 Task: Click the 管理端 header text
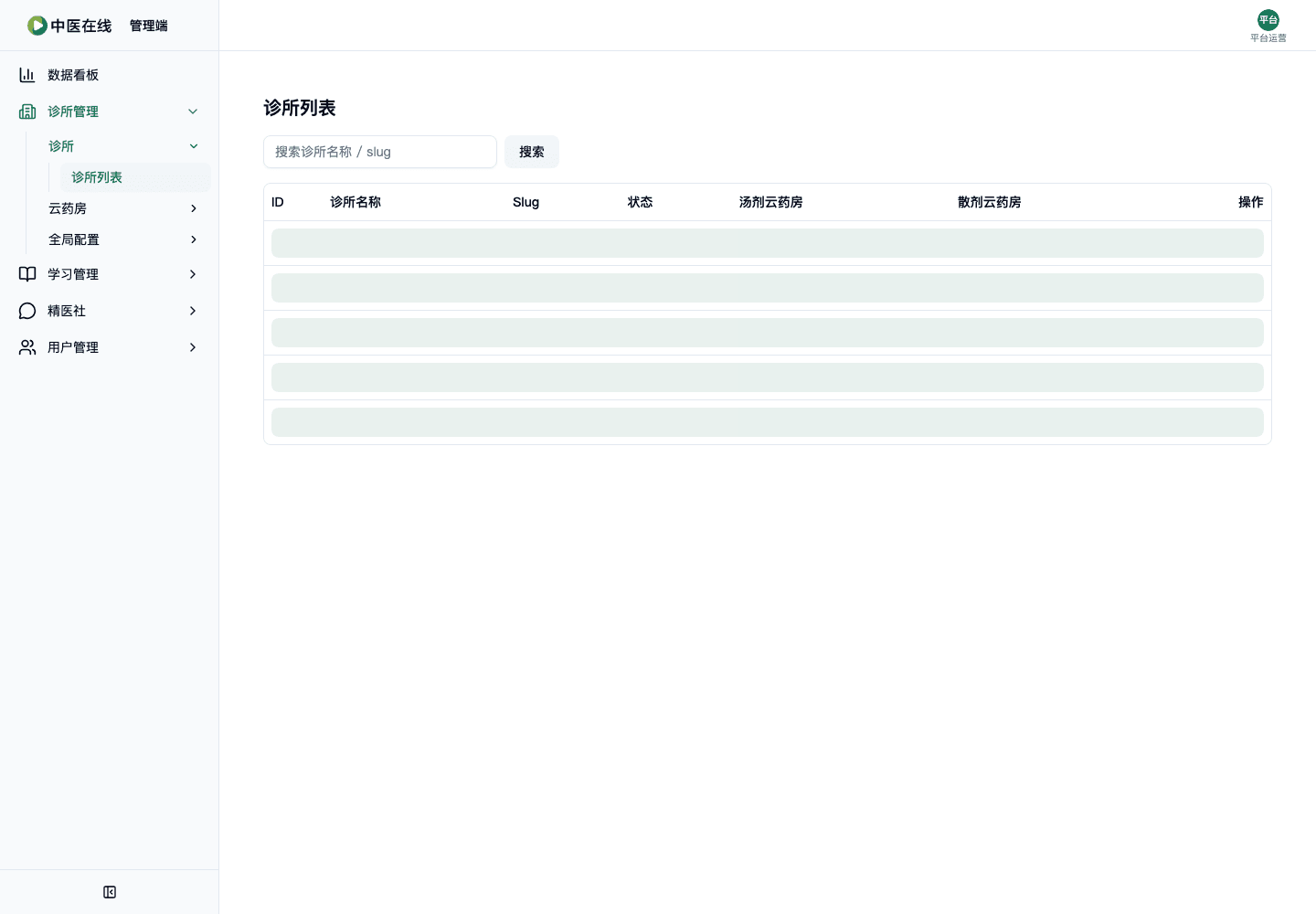click(x=149, y=26)
